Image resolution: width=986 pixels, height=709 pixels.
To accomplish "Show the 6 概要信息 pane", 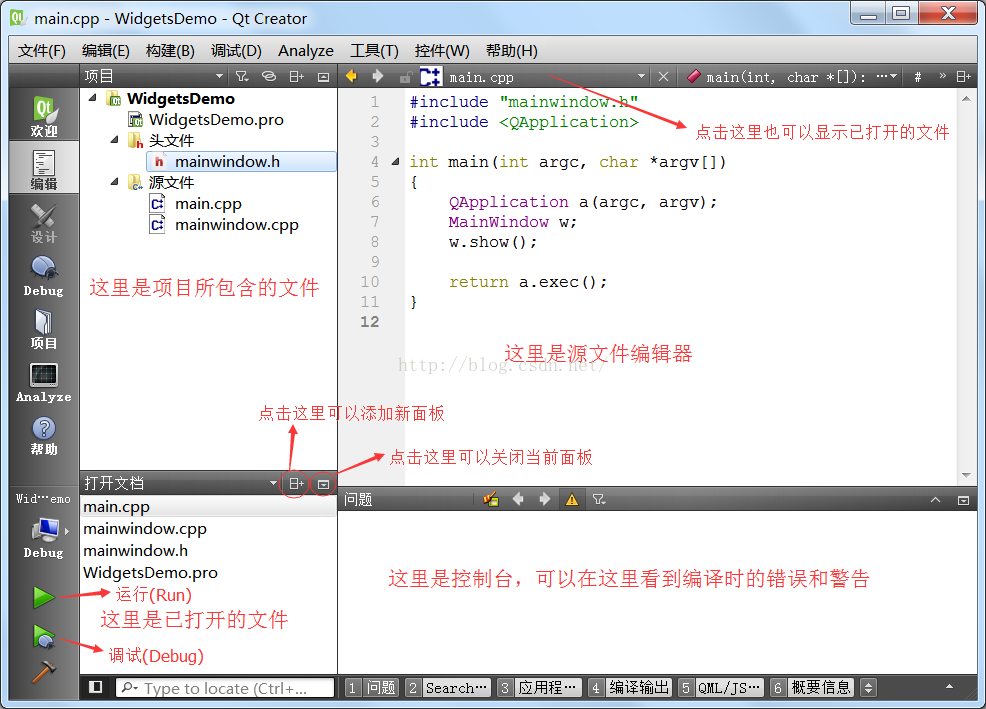I will pos(811,688).
